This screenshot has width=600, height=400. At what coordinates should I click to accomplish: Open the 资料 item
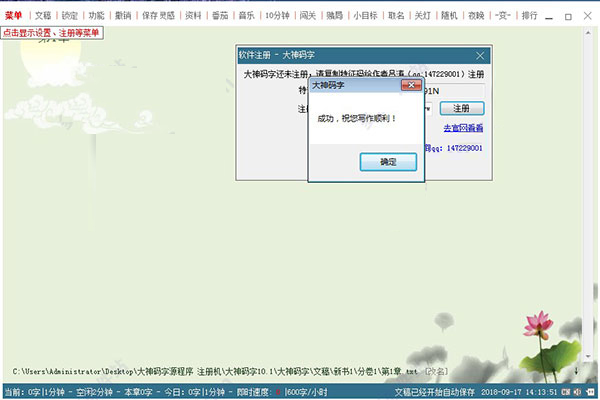pos(193,16)
